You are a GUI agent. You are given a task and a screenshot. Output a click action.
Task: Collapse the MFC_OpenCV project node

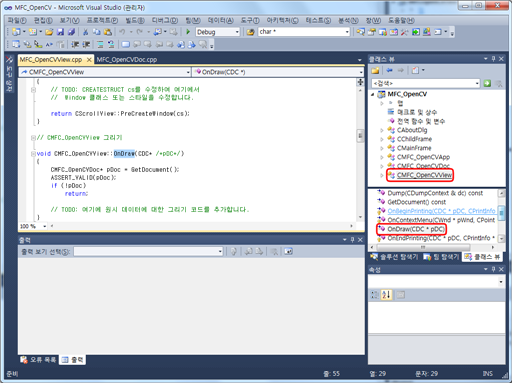(373, 94)
